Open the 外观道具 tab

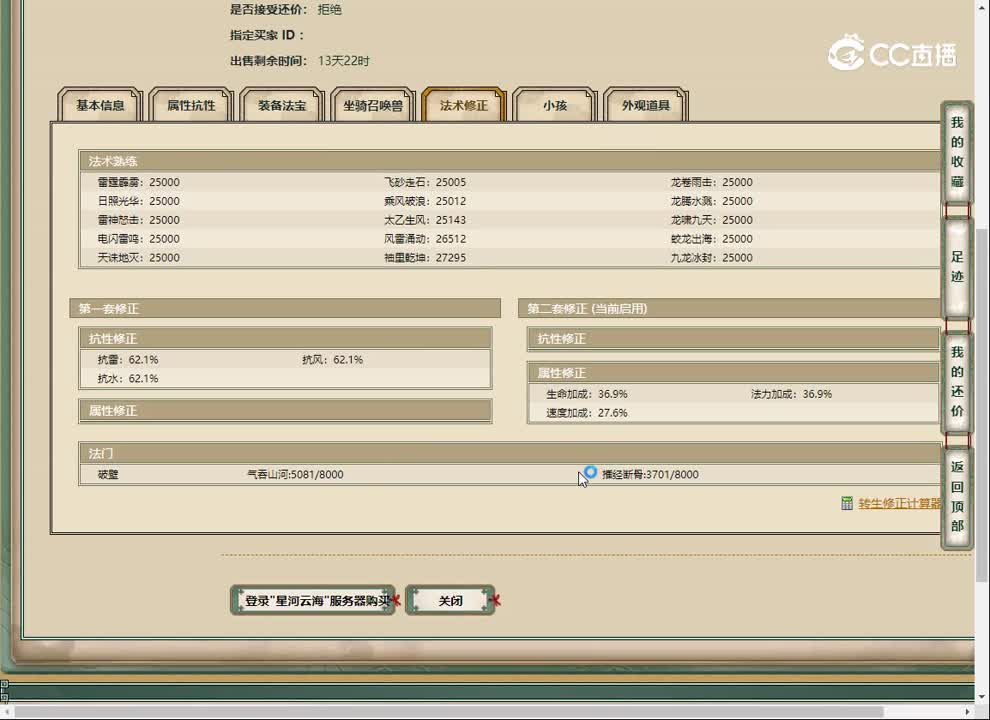click(x=646, y=105)
